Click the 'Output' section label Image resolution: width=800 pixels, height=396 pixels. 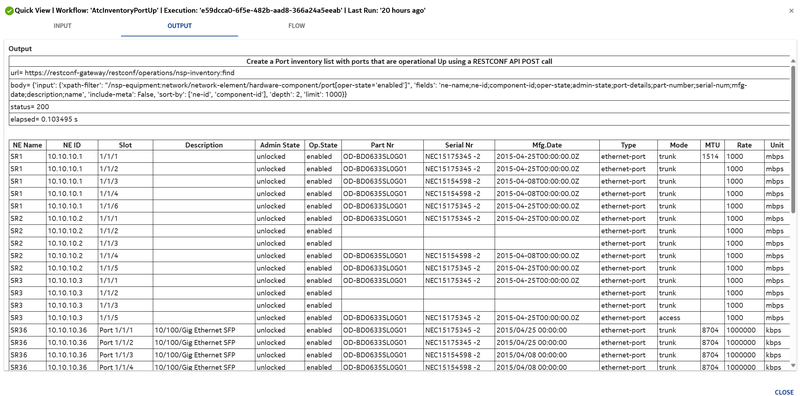coord(20,49)
